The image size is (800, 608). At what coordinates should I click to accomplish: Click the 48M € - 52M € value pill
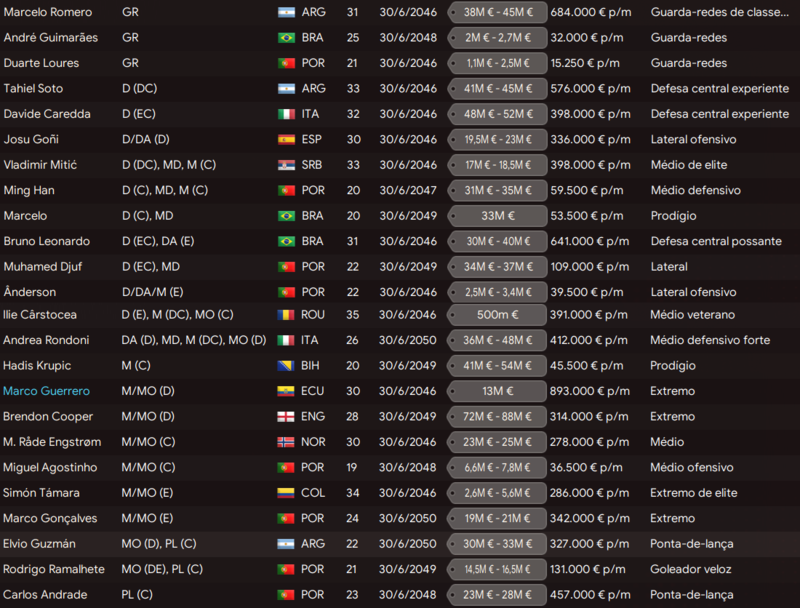pyautogui.click(x=497, y=114)
